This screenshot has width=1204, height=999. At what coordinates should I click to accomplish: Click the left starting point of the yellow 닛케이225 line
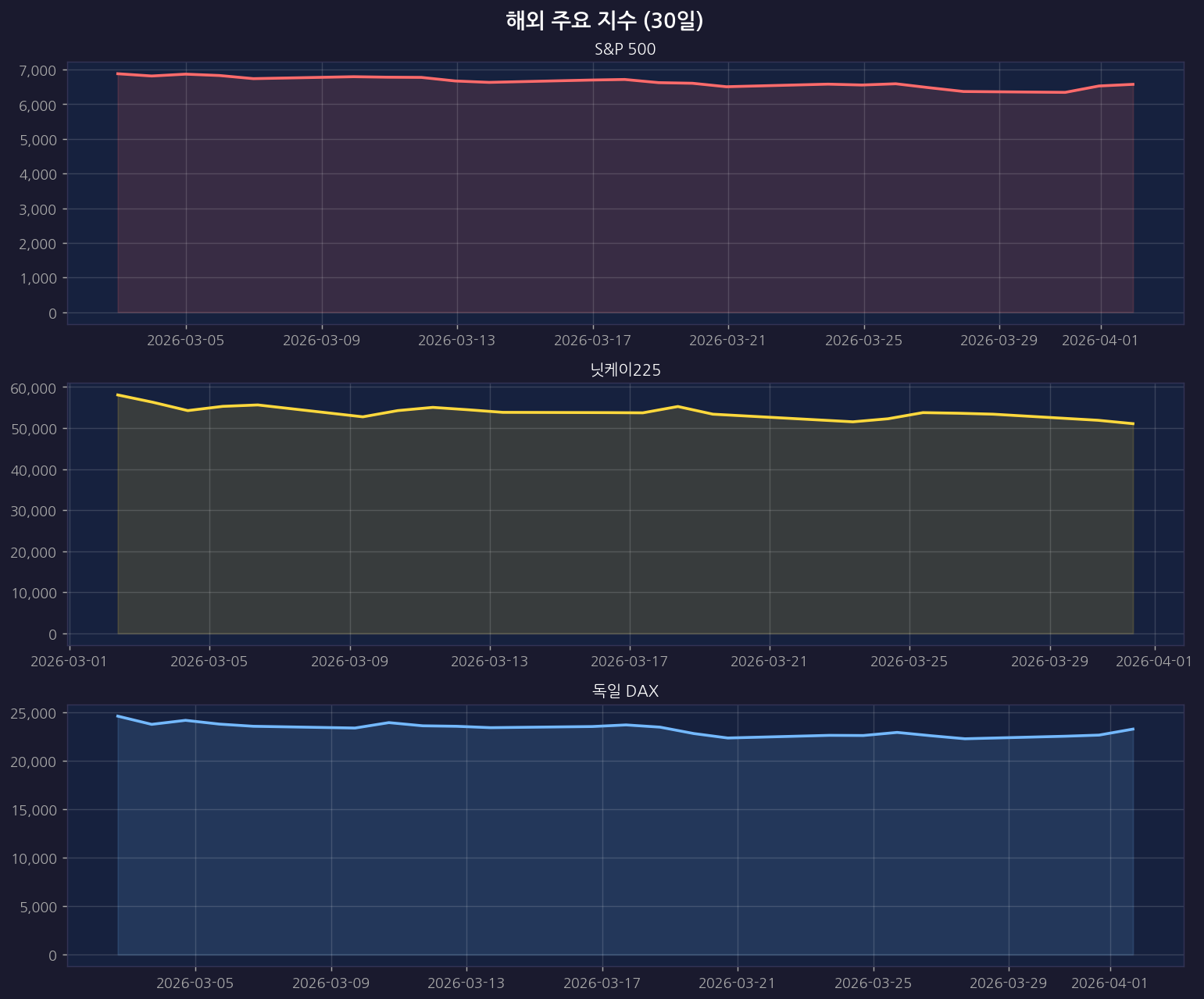pyautogui.click(x=117, y=395)
